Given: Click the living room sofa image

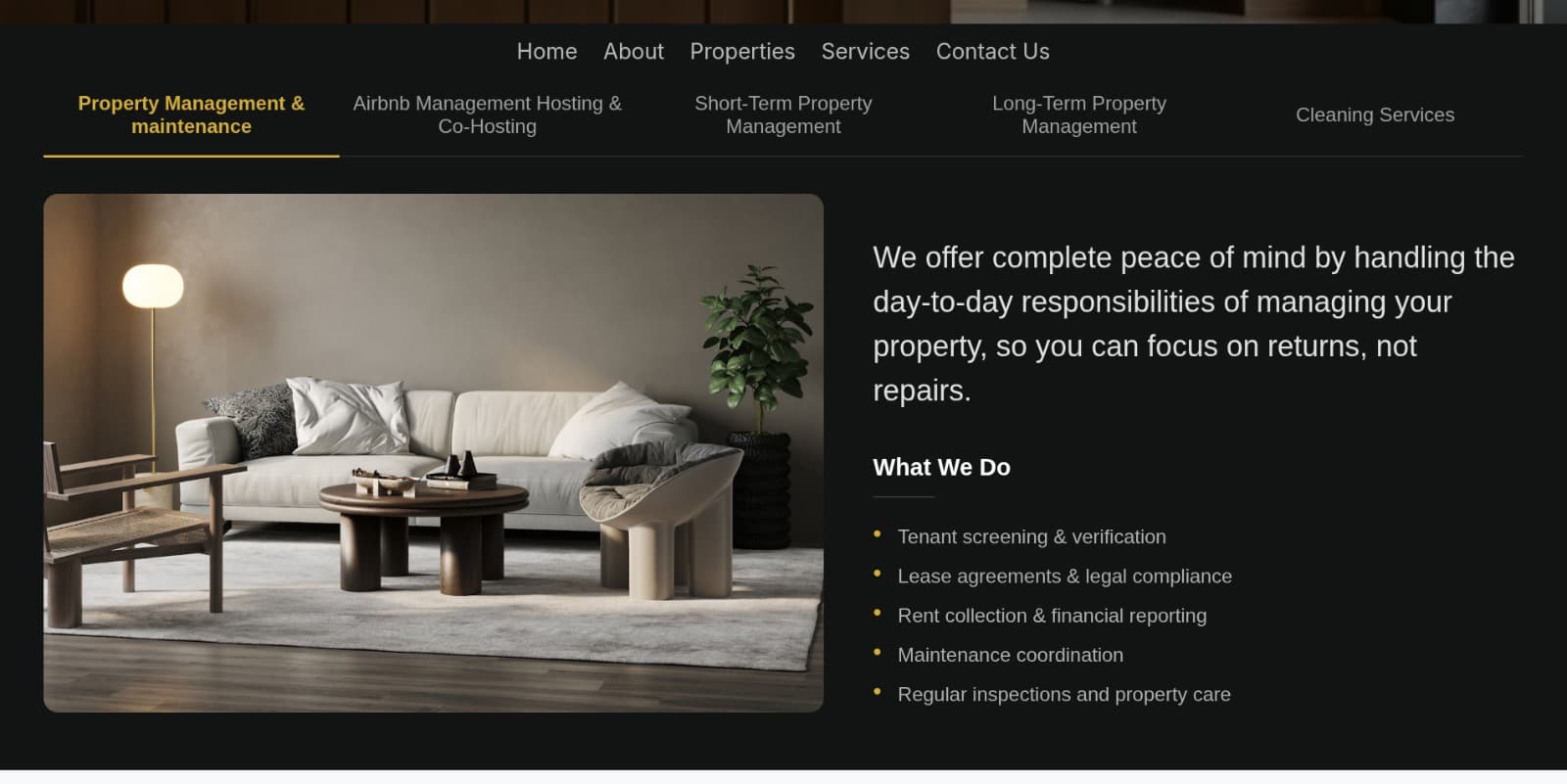Looking at the screenshot, I should [433, 452].
